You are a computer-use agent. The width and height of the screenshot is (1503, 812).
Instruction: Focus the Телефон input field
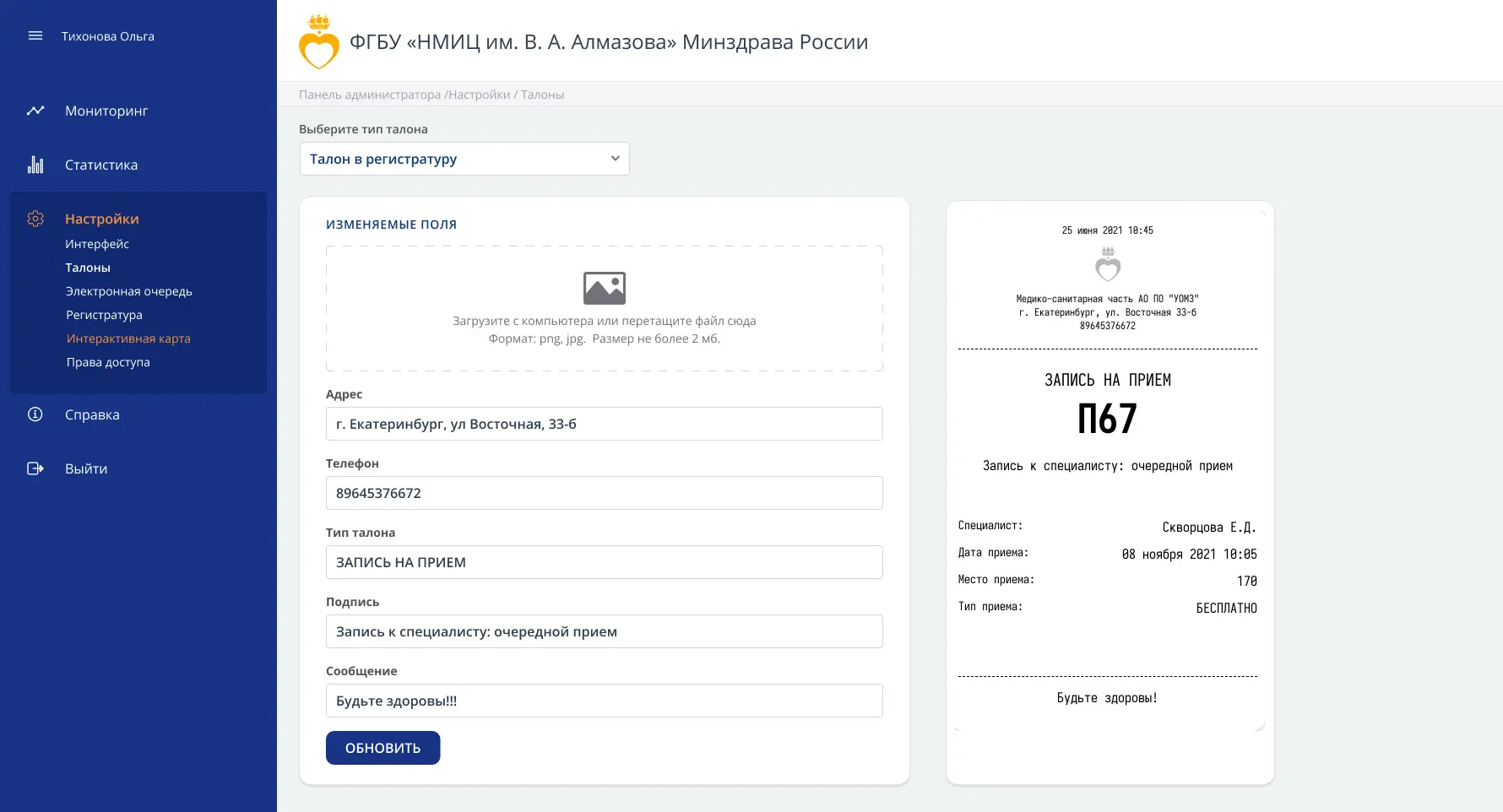(x=605, y=493)
